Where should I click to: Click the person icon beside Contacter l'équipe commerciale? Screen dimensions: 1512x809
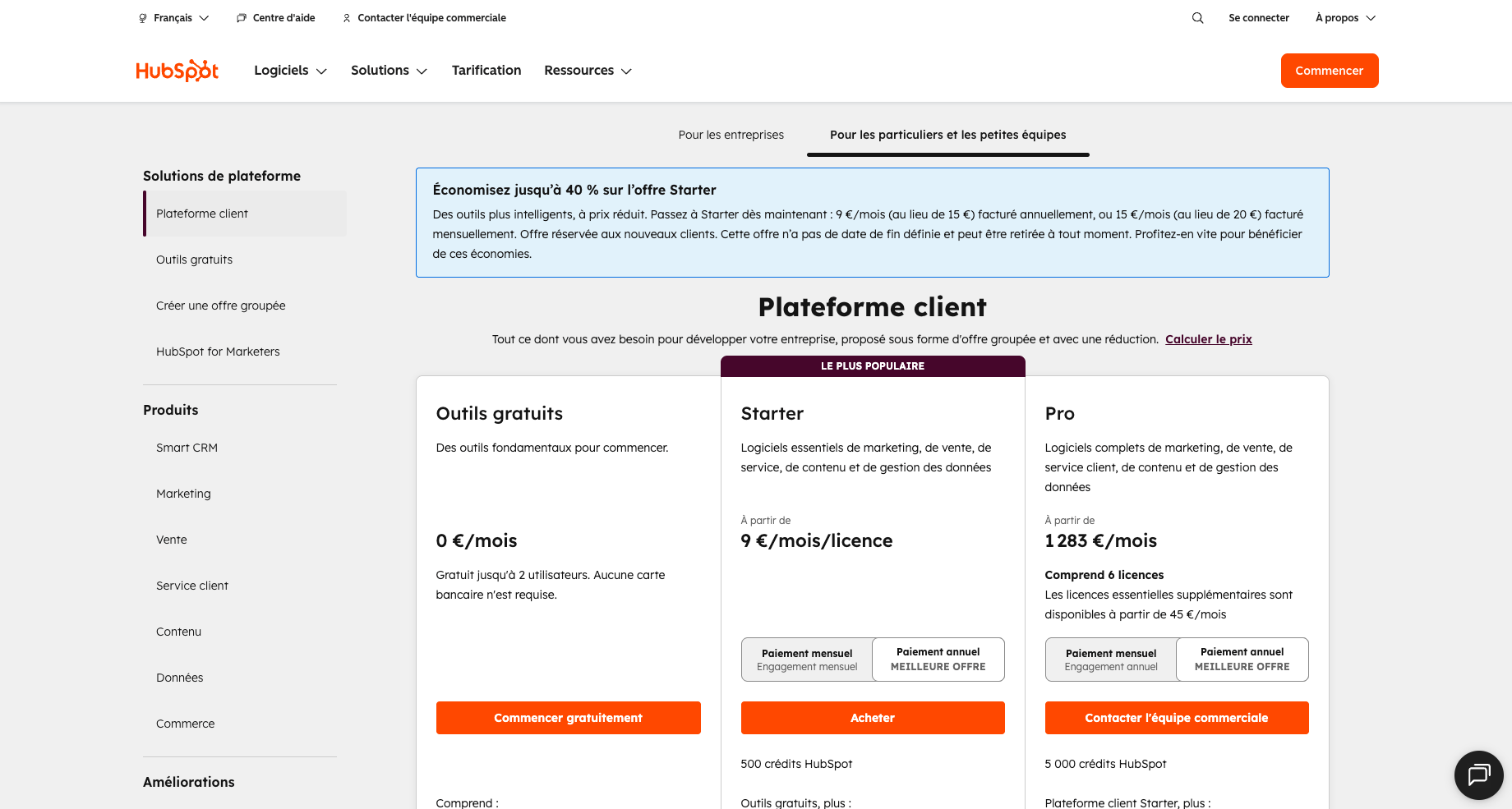[x=346, y=17]
